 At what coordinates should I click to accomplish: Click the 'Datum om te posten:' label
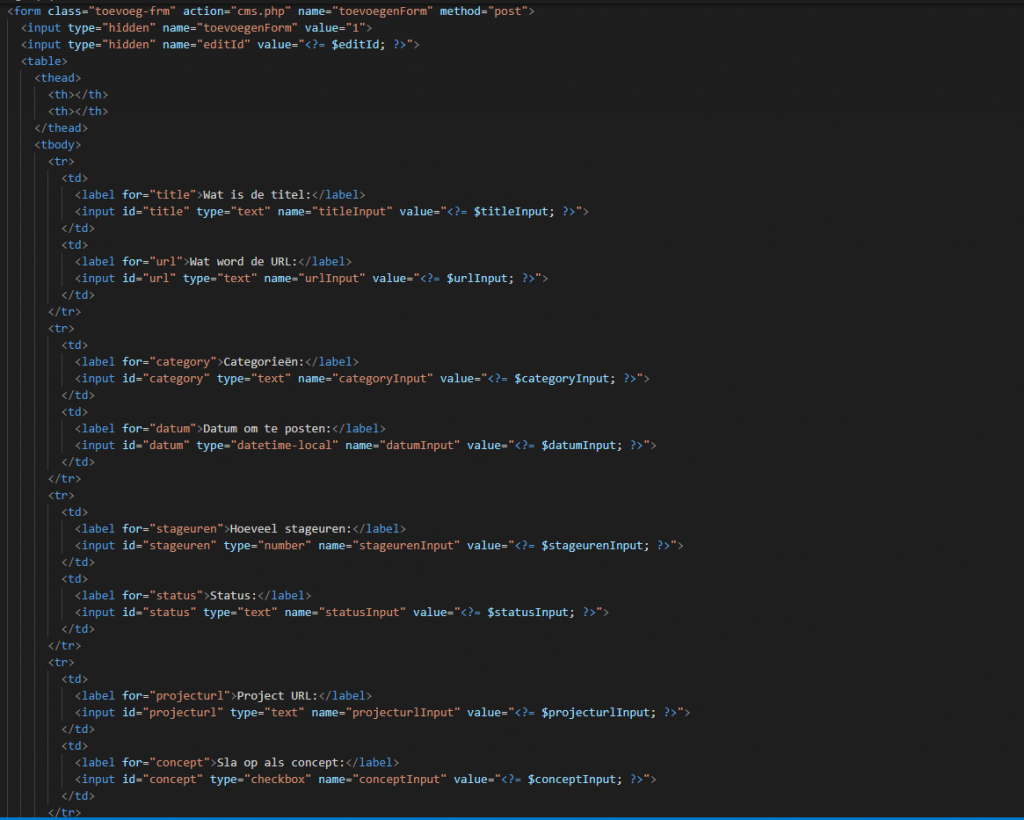265,429
